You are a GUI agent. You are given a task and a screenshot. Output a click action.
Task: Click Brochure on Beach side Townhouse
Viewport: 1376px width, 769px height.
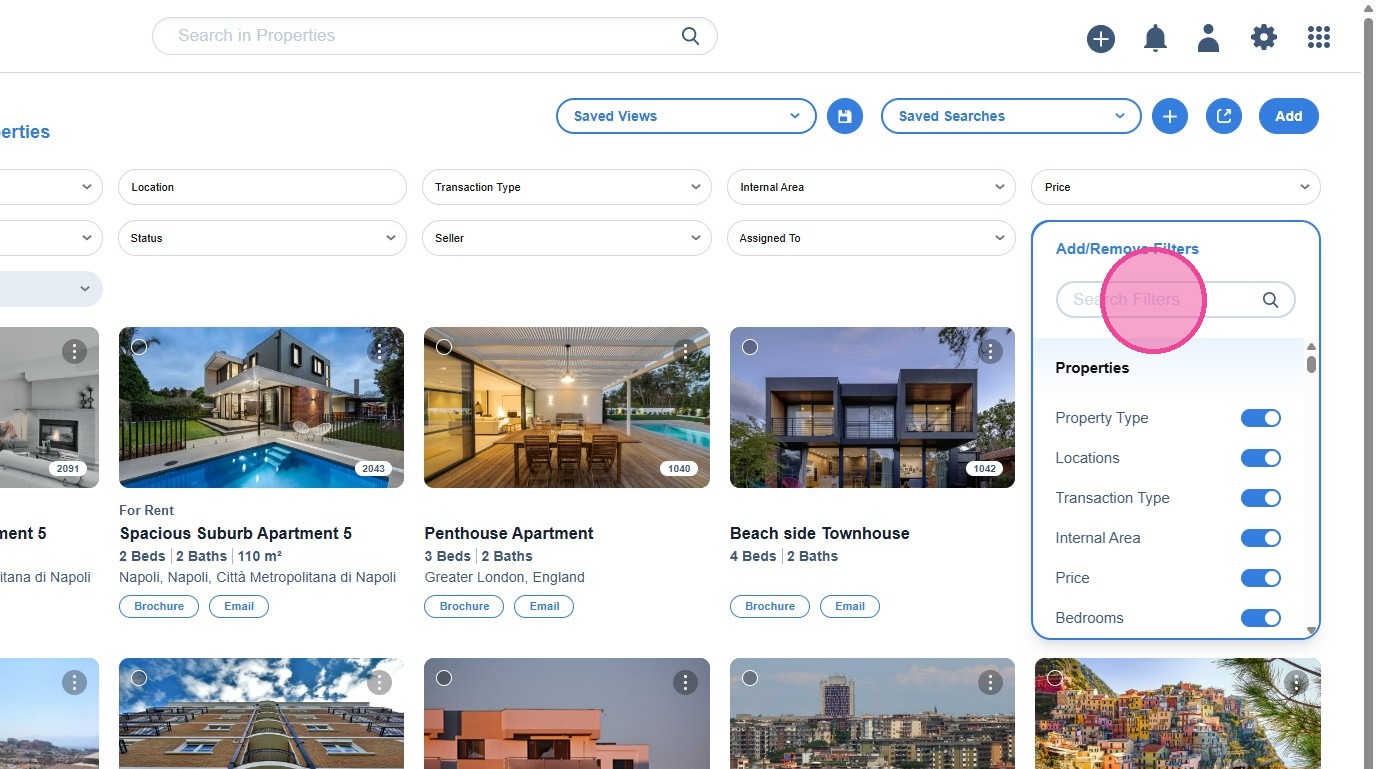770,606
